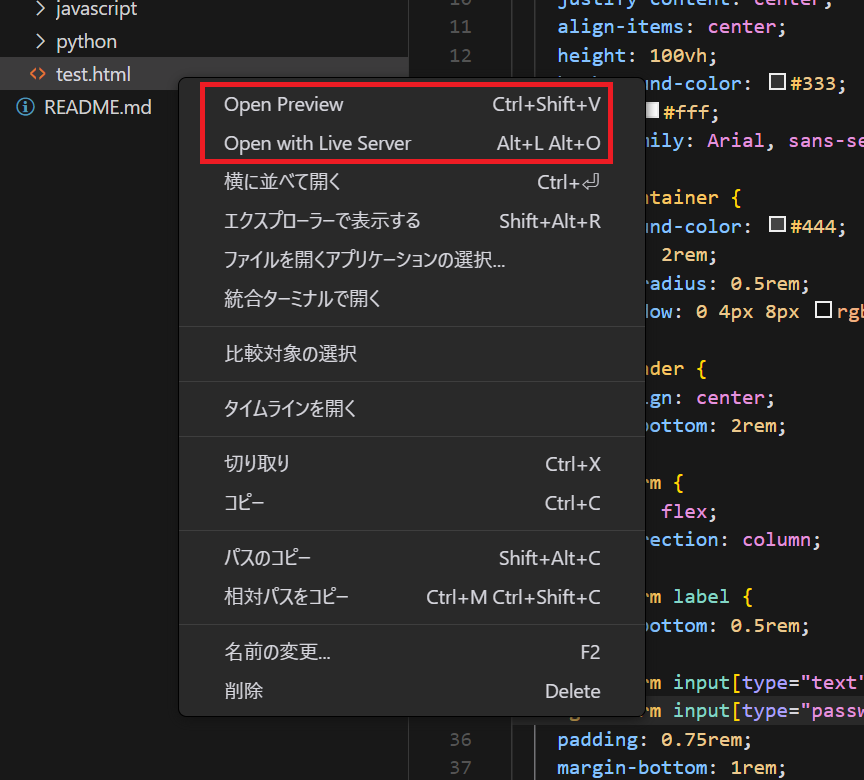Open the #fff color swatch picker
Viewport: 864px width, 780px height.
tap(652, 110)
